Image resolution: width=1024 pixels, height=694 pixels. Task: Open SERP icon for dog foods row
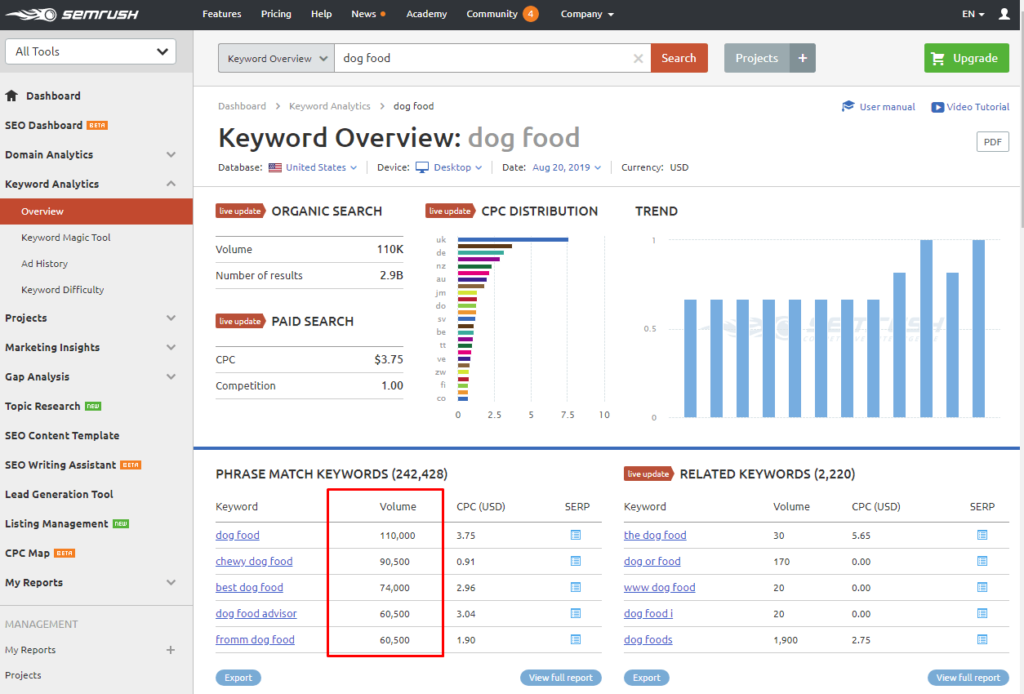pyautogui.click(x=982, y=639)
